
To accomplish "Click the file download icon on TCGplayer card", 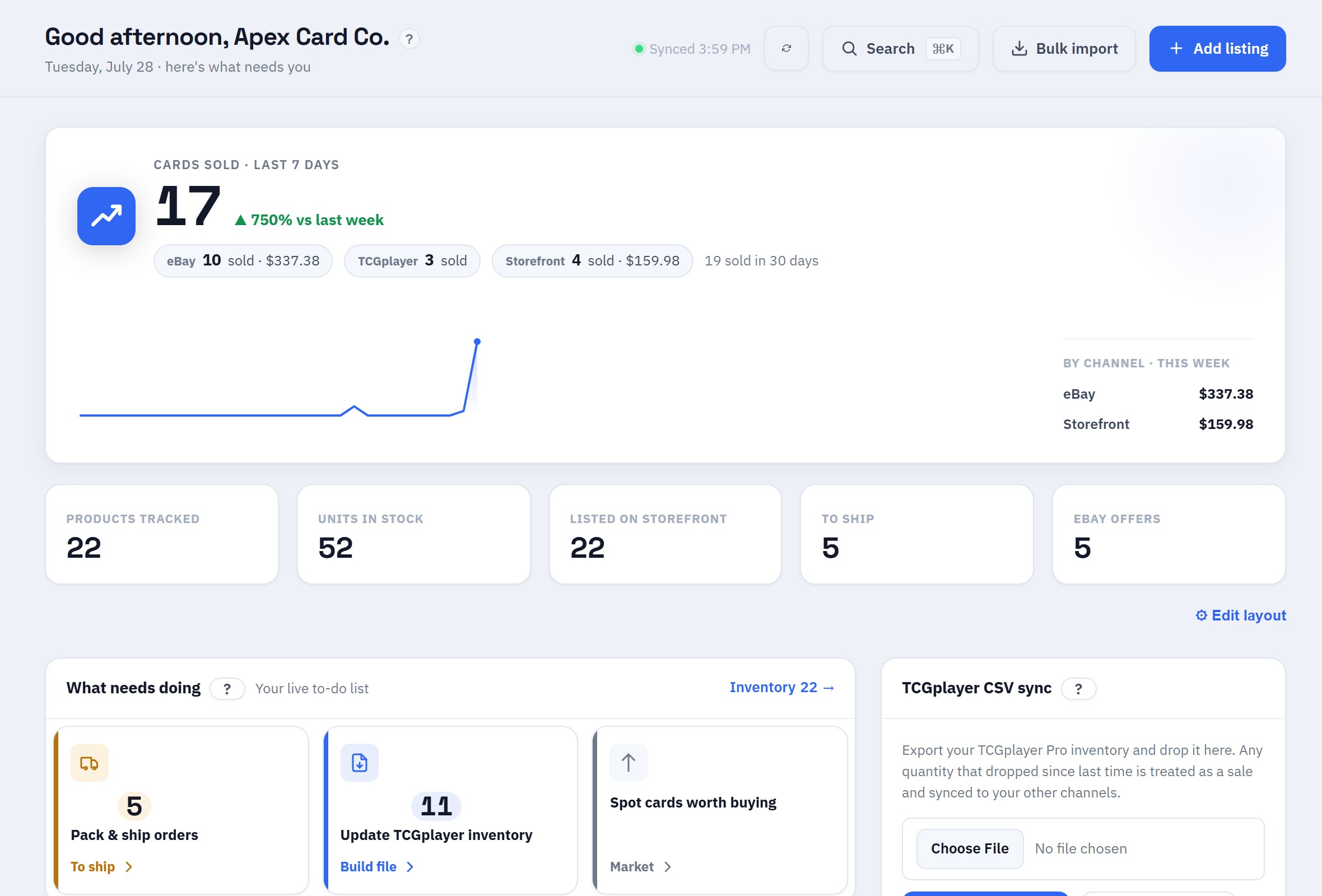I will pyautogui.click(x=360, y=762).
